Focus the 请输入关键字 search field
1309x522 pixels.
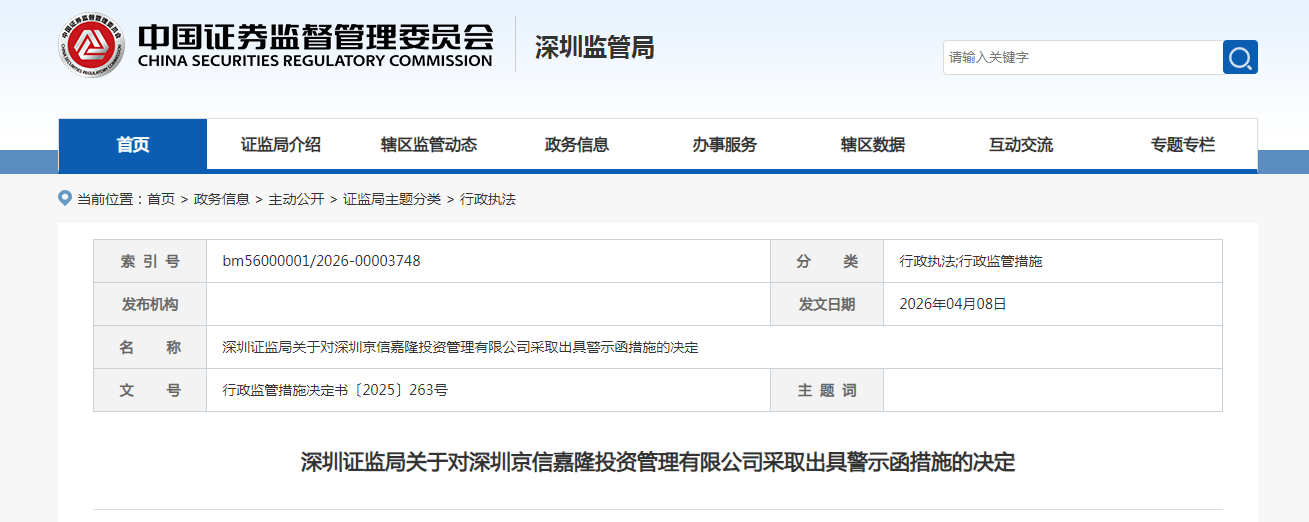pos(1082,57)
